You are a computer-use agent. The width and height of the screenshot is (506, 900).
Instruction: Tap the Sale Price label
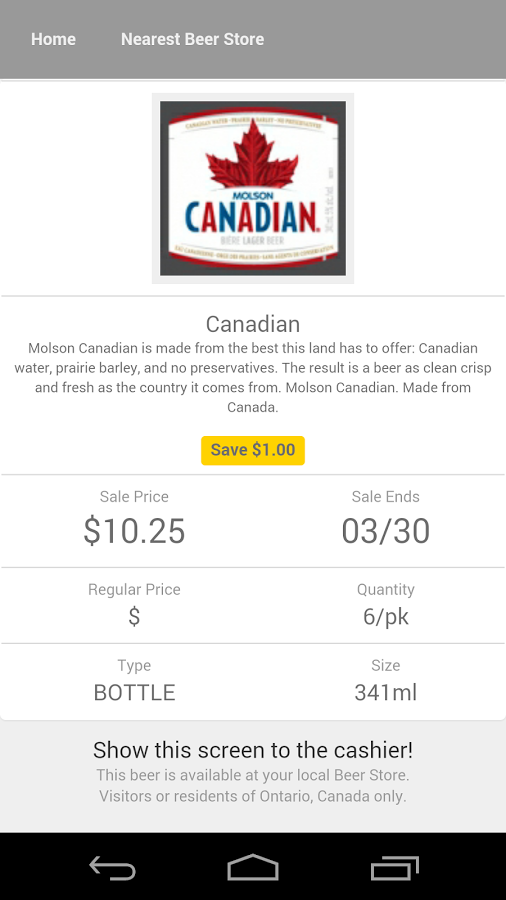[134, 496]
